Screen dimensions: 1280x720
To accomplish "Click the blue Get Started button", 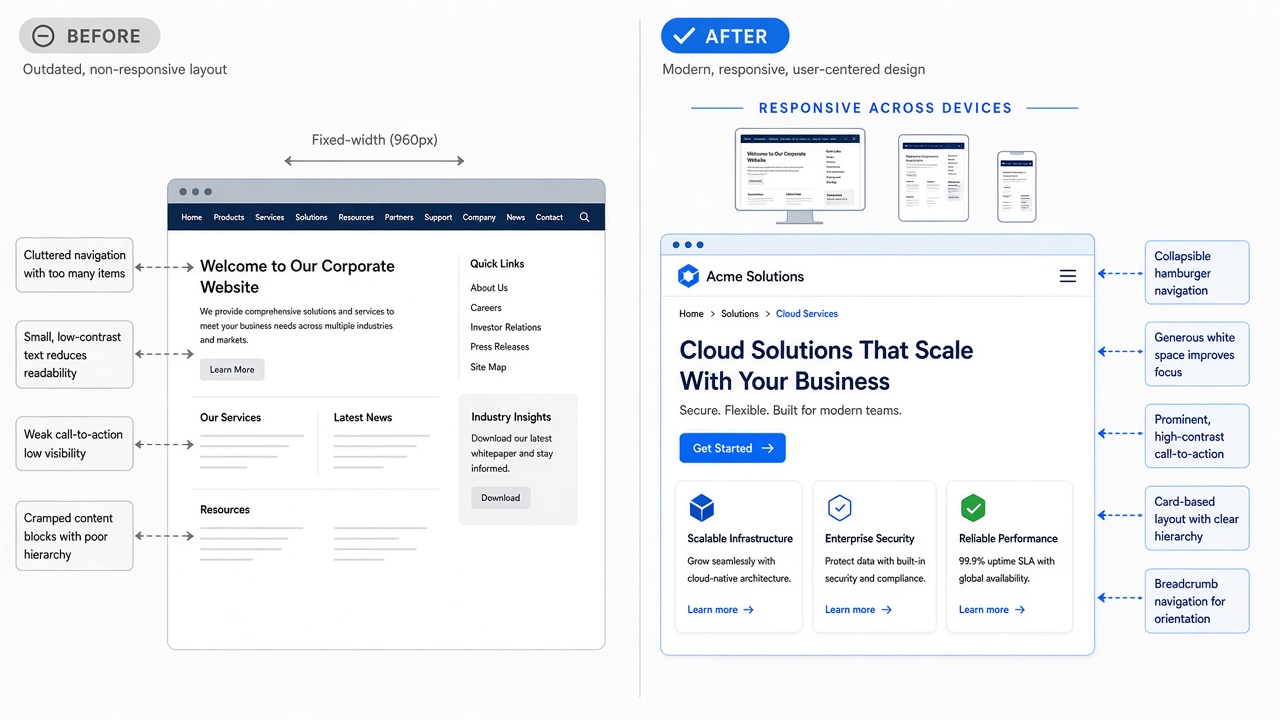I will coord(733,448).
